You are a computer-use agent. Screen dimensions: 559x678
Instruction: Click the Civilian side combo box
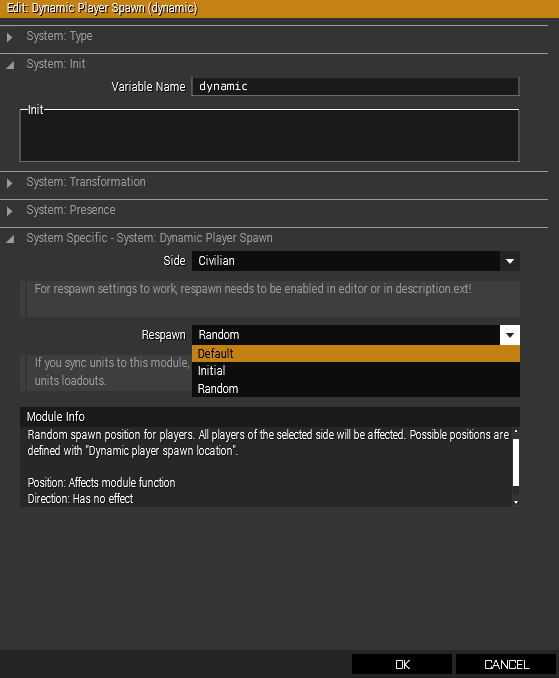tap(346, 261)
